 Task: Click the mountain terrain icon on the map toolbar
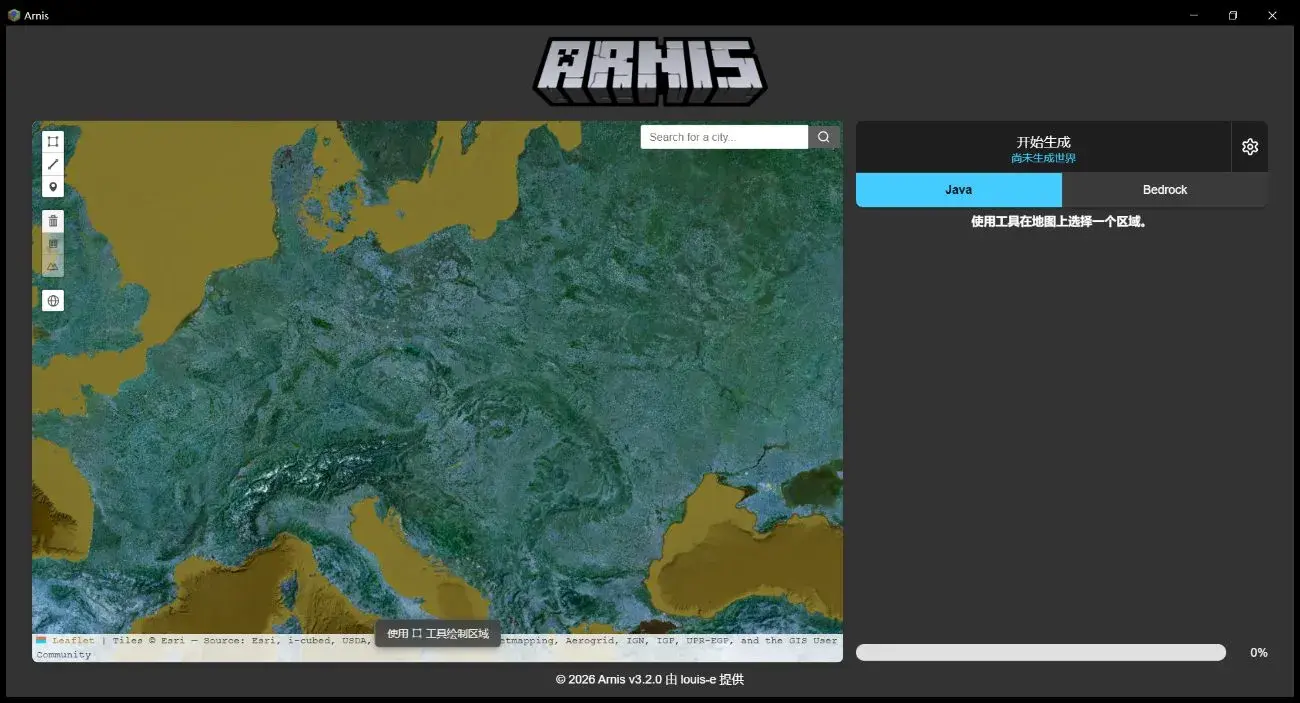click(53, 265)
